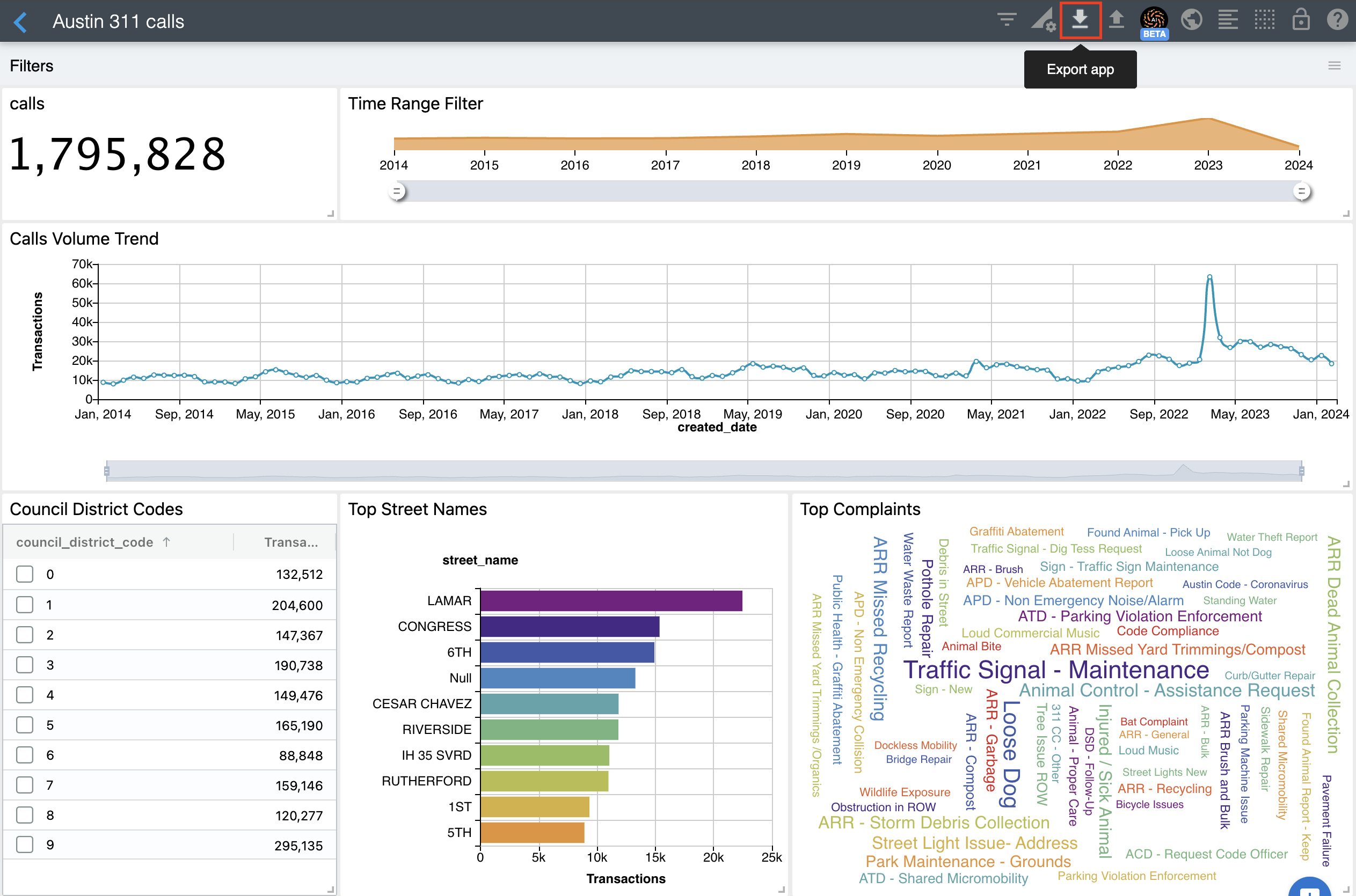Open the Filters panel hamburger menu
The height and width of the screenshot is (896, 1356).
click(x=1335, y=65)
